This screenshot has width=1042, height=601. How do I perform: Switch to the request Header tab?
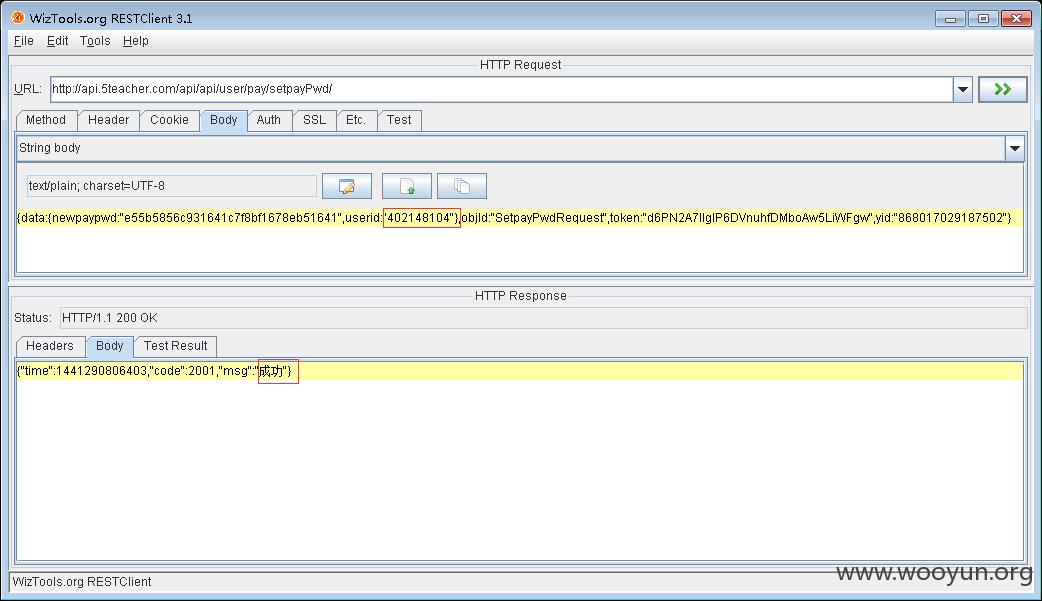(x=108, y=120)
